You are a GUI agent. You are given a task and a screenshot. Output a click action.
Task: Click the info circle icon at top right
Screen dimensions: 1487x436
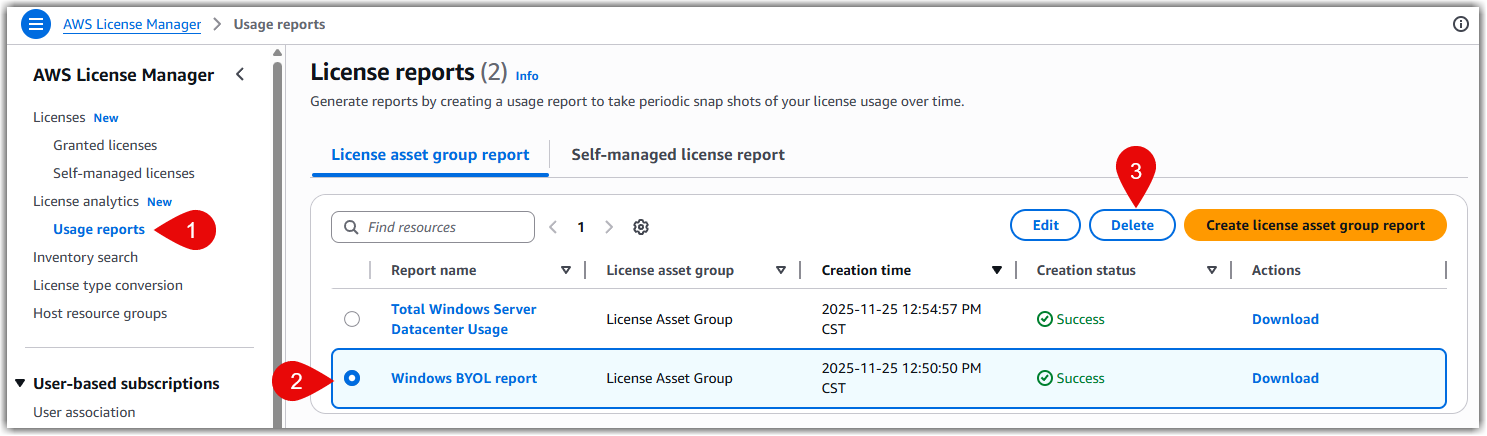point(1461,24)
